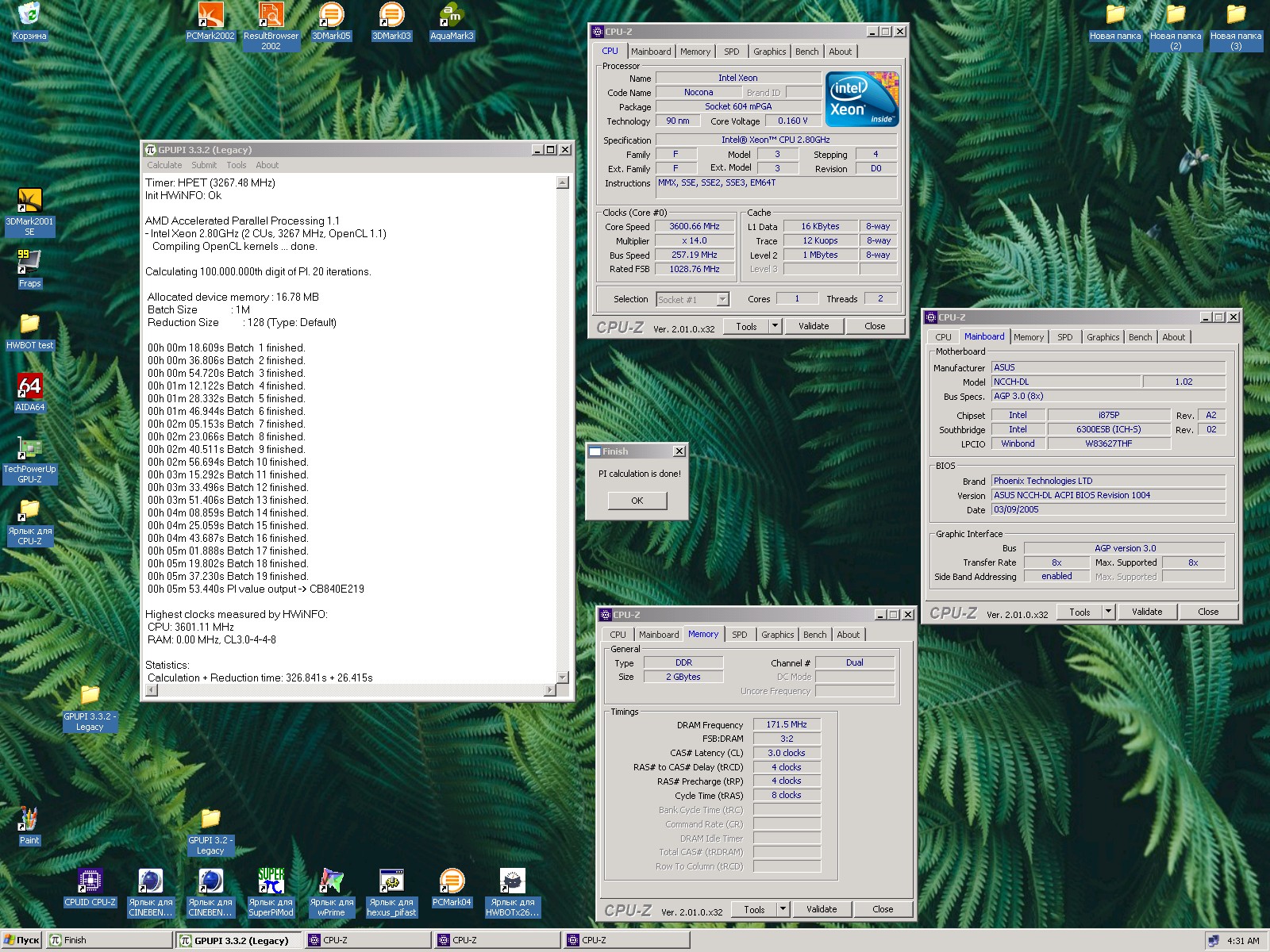Screen dimensions: 1270x952
Task: Click the DRAM Frequency value 171.5 MHz
Action: tap(787, 724)
